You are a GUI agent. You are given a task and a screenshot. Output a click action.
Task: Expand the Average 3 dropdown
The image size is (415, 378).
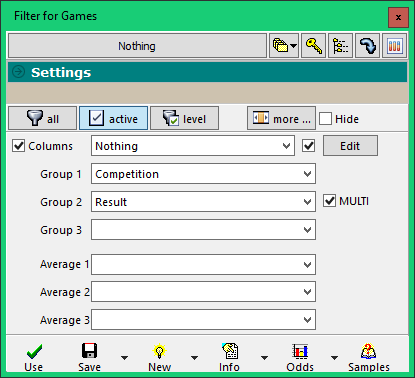tap(203, 320)
